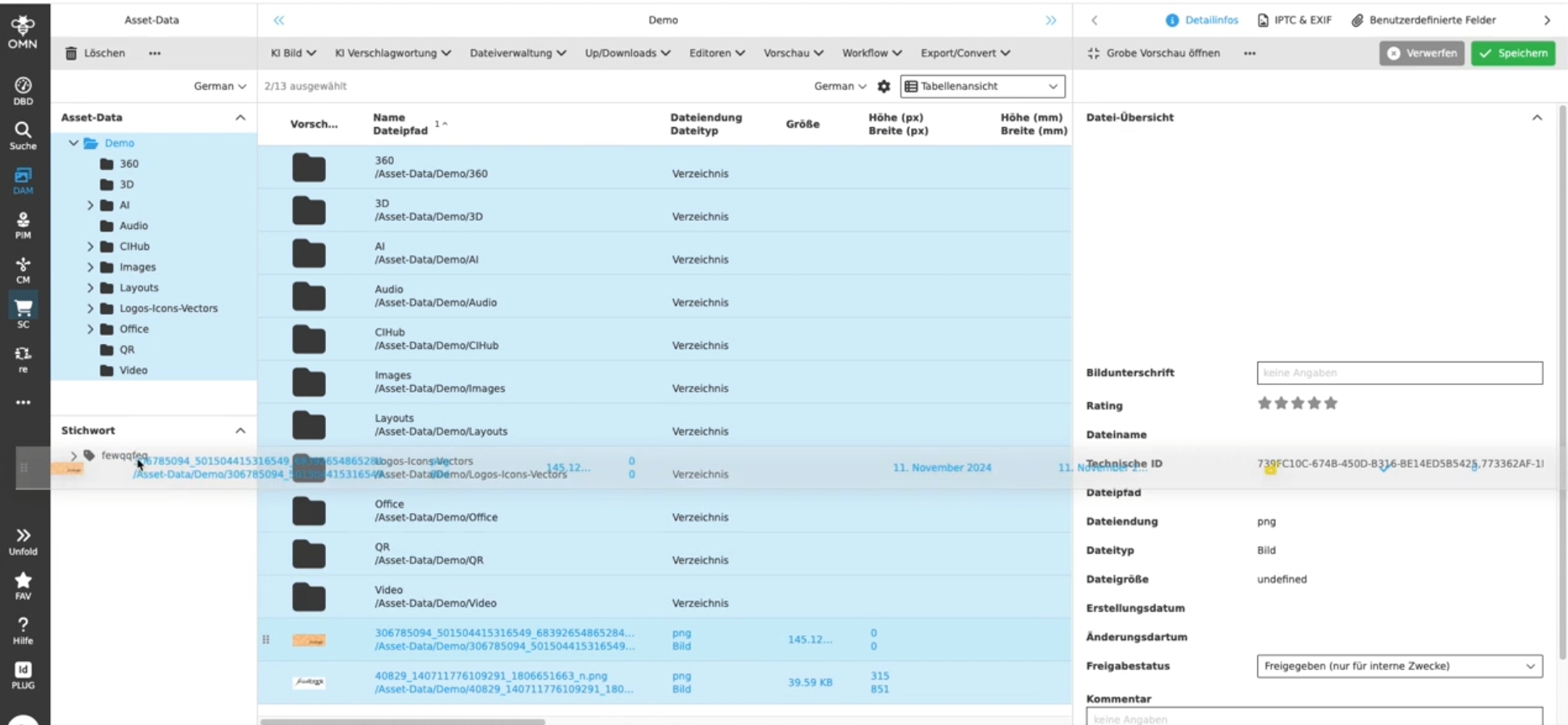Open the Suche search icon
Screen dimensions: 1568x725
(23, 135)
